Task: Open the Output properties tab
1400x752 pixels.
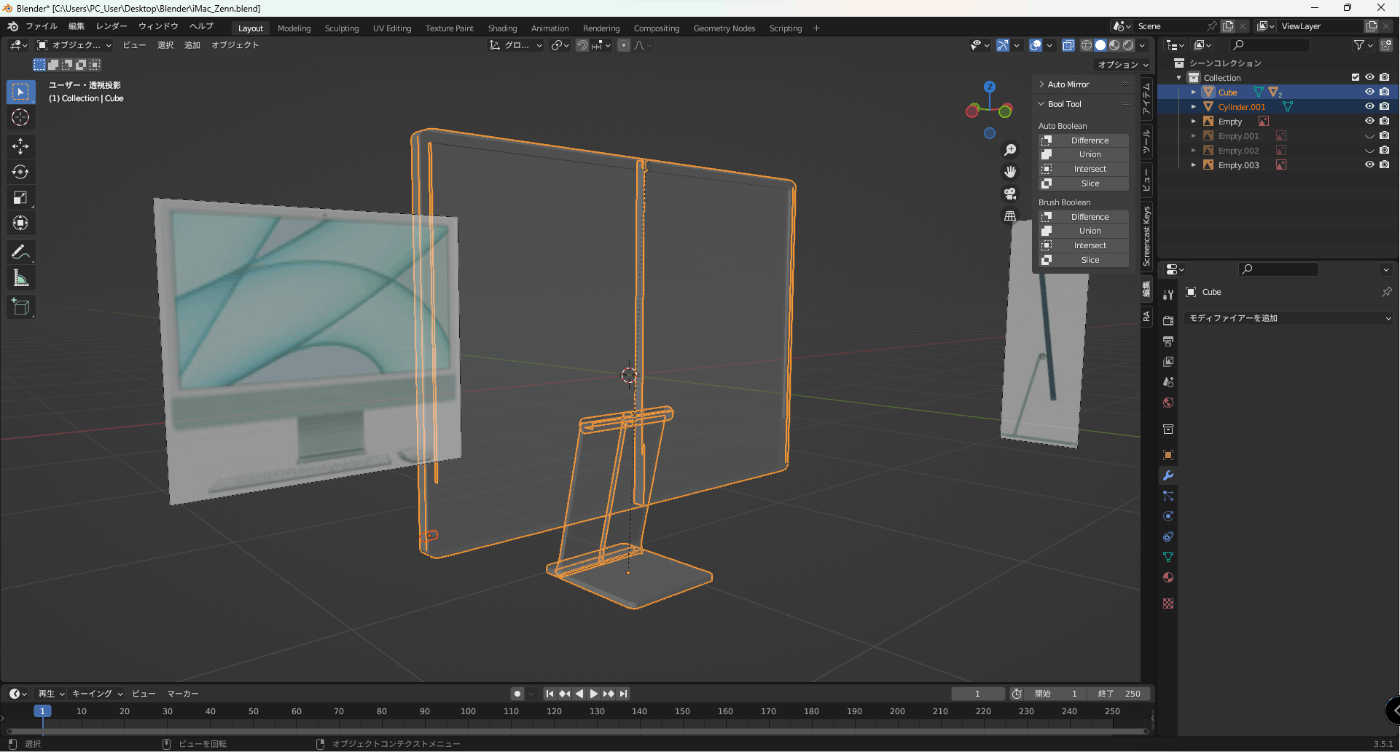Action: coord(1168,342)
